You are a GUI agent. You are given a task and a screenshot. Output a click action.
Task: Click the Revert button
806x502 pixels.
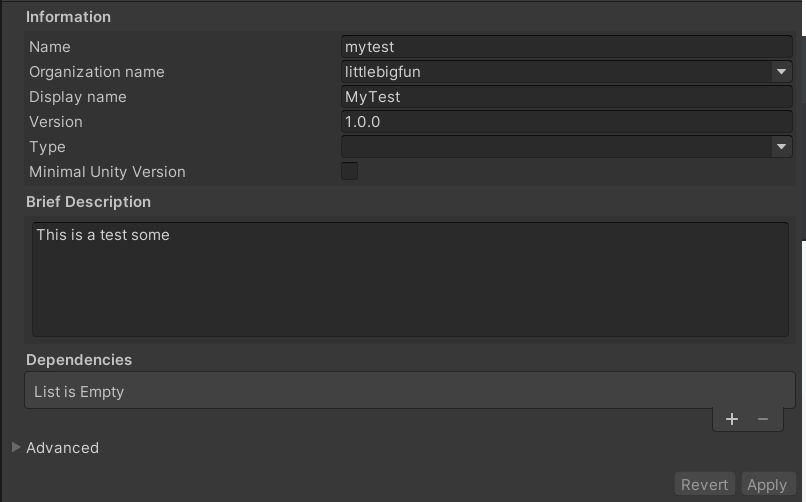704,485
